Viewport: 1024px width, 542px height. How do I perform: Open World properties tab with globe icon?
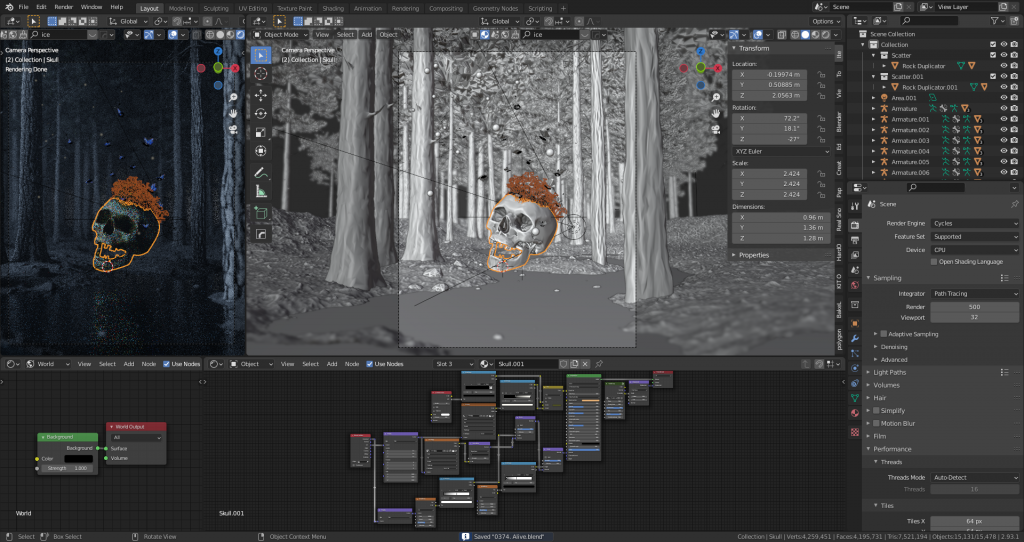point(855,285)
